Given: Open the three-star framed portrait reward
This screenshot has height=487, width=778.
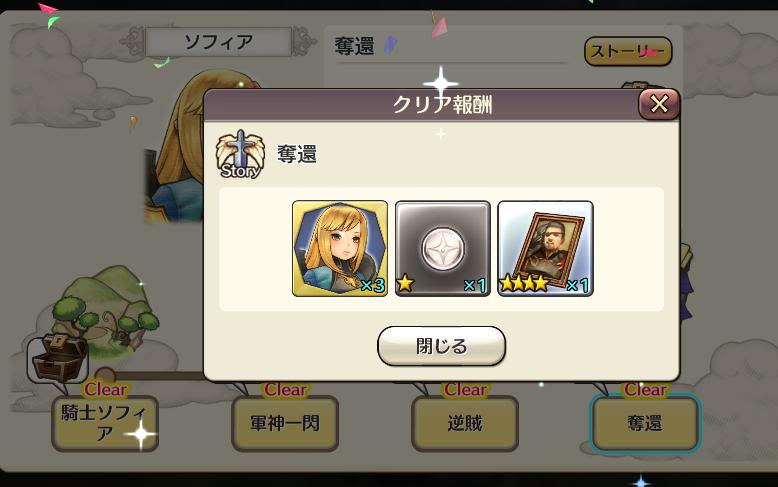Looking at the screenshot, I should 545,248.
